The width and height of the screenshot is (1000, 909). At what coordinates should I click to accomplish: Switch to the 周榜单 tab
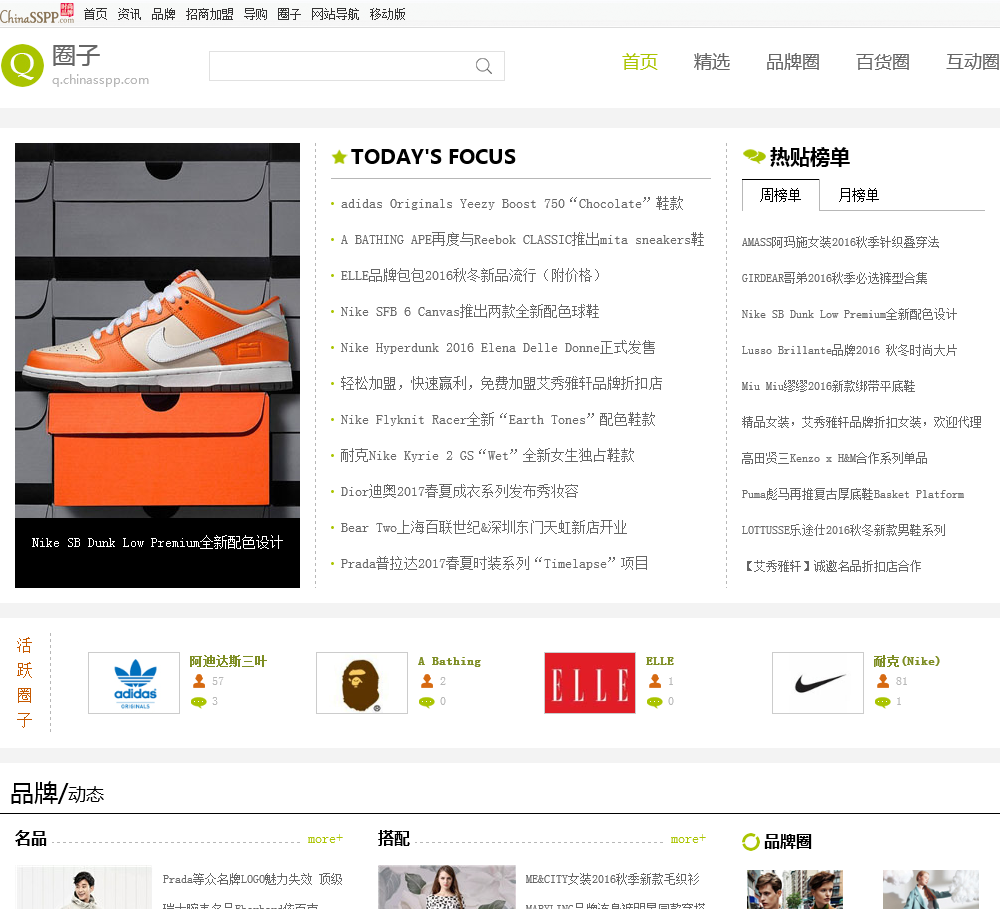click(x=781, y=195)
